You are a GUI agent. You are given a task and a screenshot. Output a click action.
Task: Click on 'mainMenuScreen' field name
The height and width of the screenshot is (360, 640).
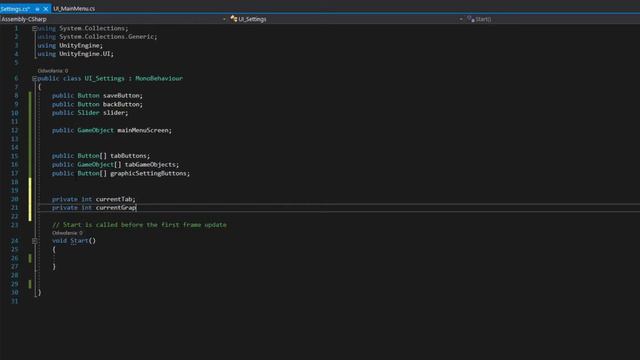144,130
